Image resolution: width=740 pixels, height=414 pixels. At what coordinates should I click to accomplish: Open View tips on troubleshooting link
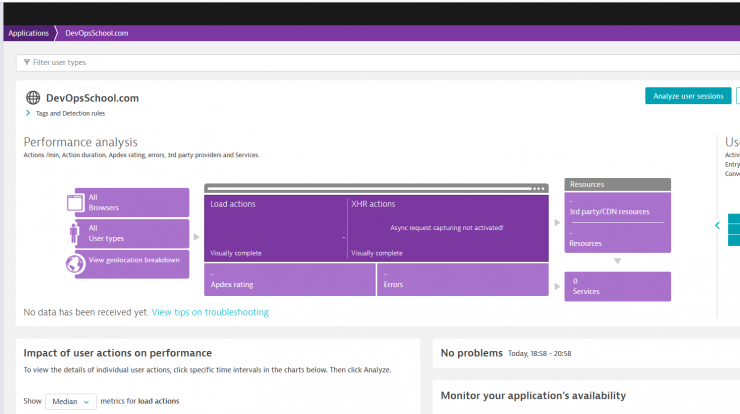(210, 312)
